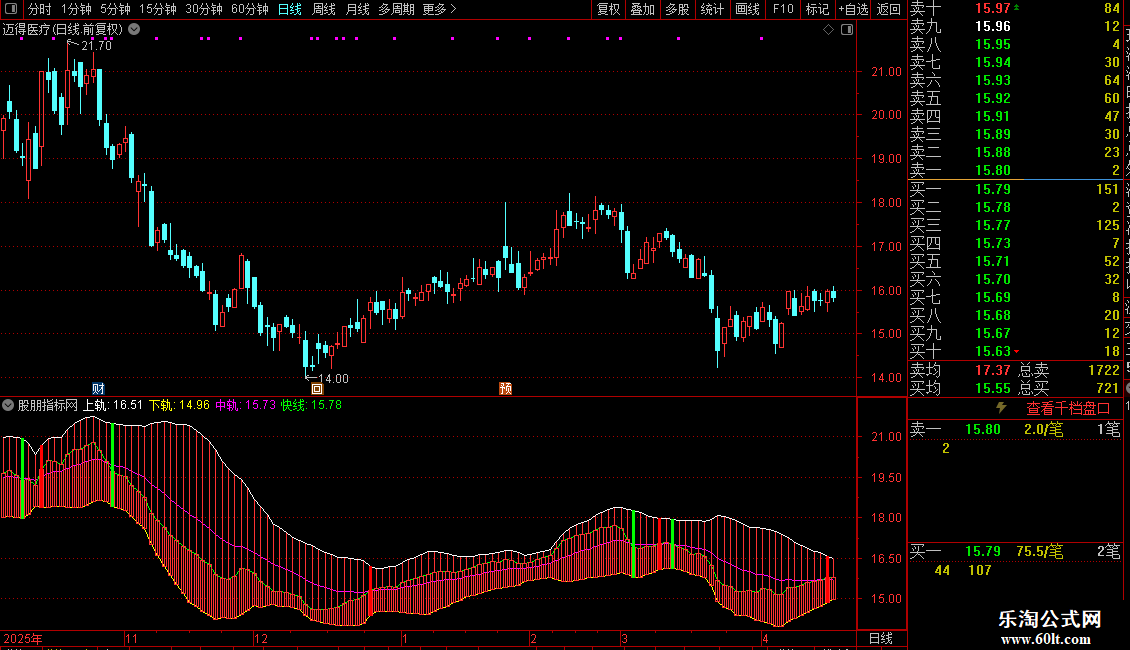Select the 买十 15.63 order row
Screen dimensions: 1130x650
[x=1015, y=351]
